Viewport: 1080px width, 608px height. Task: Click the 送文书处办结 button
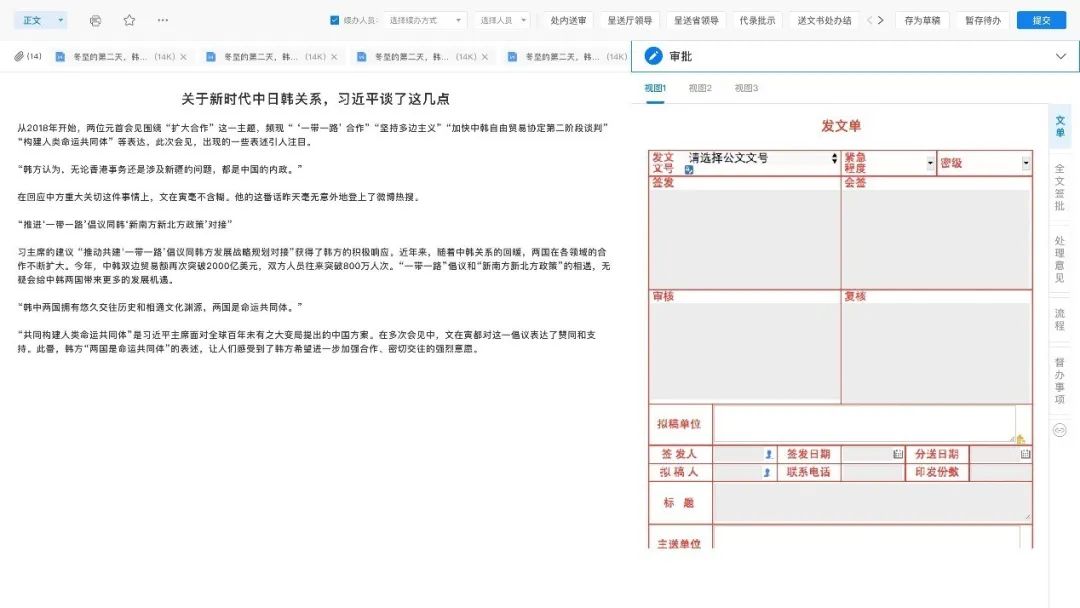[824, 21]
